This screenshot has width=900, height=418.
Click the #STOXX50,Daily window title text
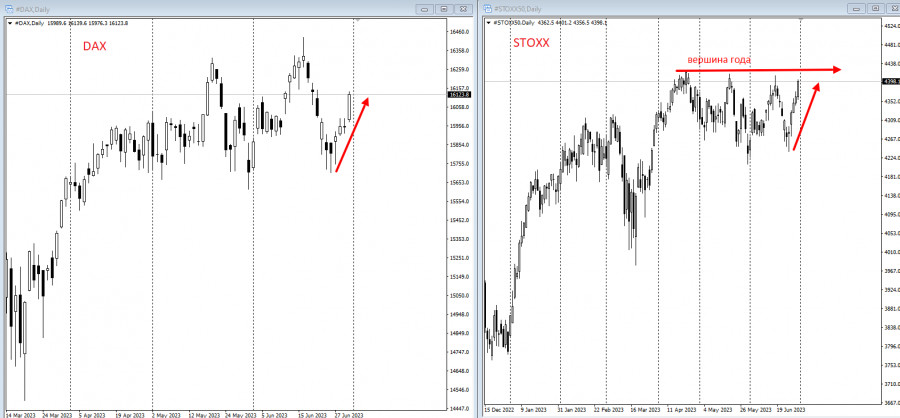pos(518,9)
